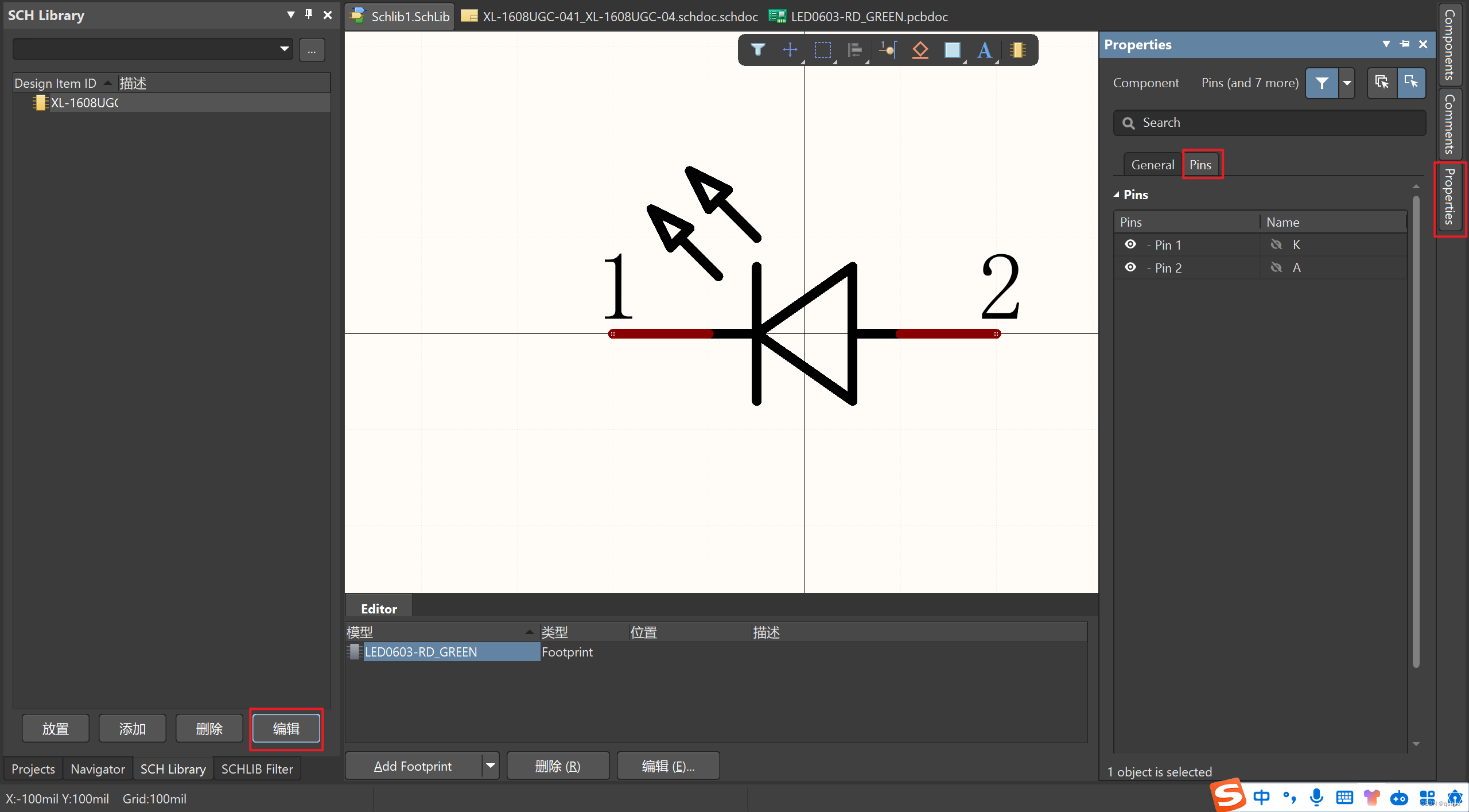Collapse the Pins section triangle
1469x812 pixels.
1117,195
